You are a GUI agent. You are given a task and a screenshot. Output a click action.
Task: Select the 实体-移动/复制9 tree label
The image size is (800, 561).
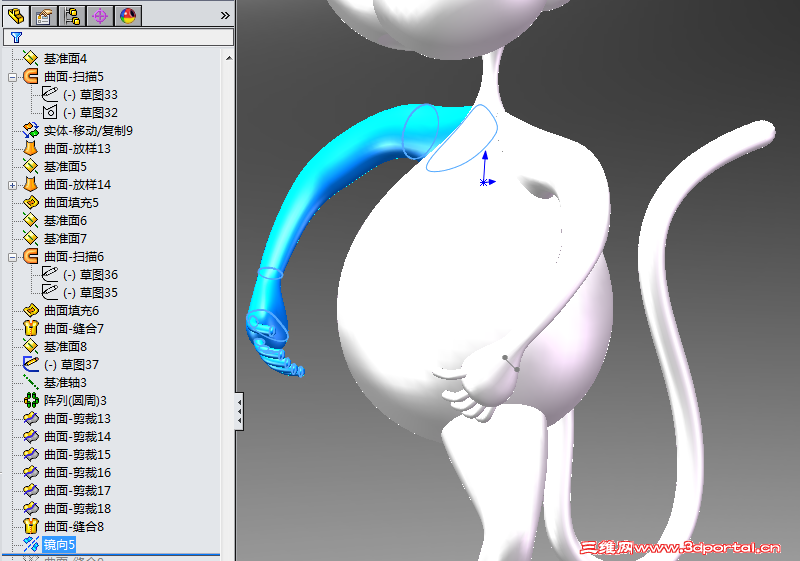pyautogui.click(x=88, y=131)
